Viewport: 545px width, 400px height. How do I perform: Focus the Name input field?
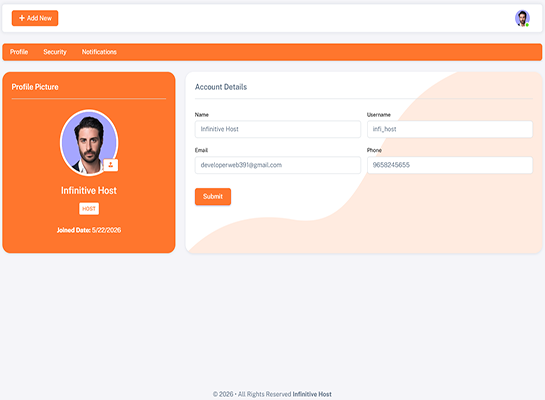click(x=278, y=129)
